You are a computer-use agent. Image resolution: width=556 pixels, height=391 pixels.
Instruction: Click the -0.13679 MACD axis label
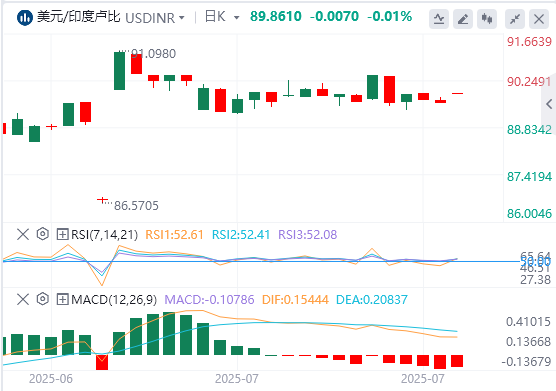tap(526, 362)
